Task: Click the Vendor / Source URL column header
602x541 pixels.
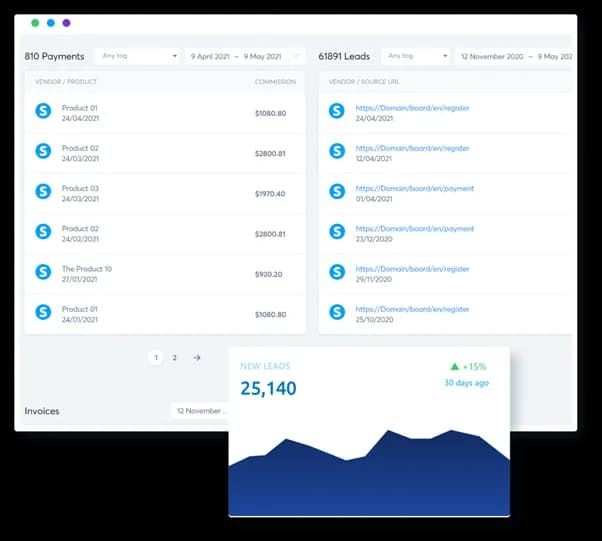Action: pos(364,82)
